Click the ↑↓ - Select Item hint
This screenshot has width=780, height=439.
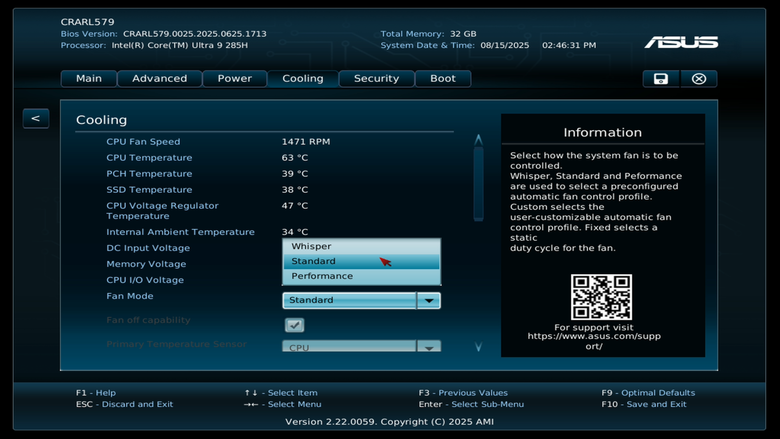pos(281,393)
